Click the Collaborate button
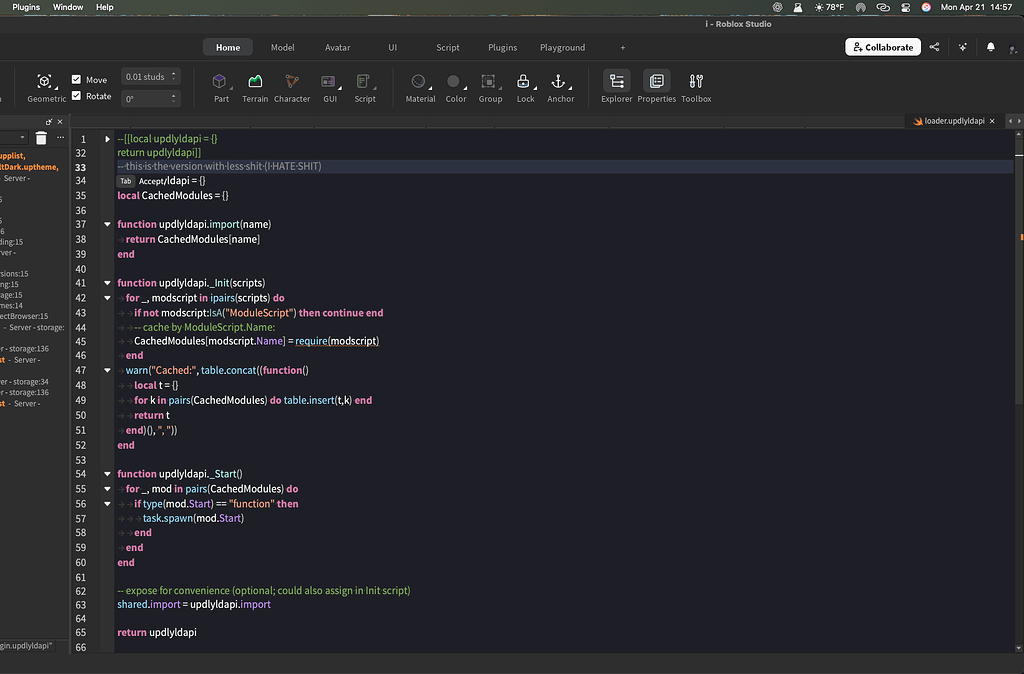The image size is (1024, 674). [882, 47]
